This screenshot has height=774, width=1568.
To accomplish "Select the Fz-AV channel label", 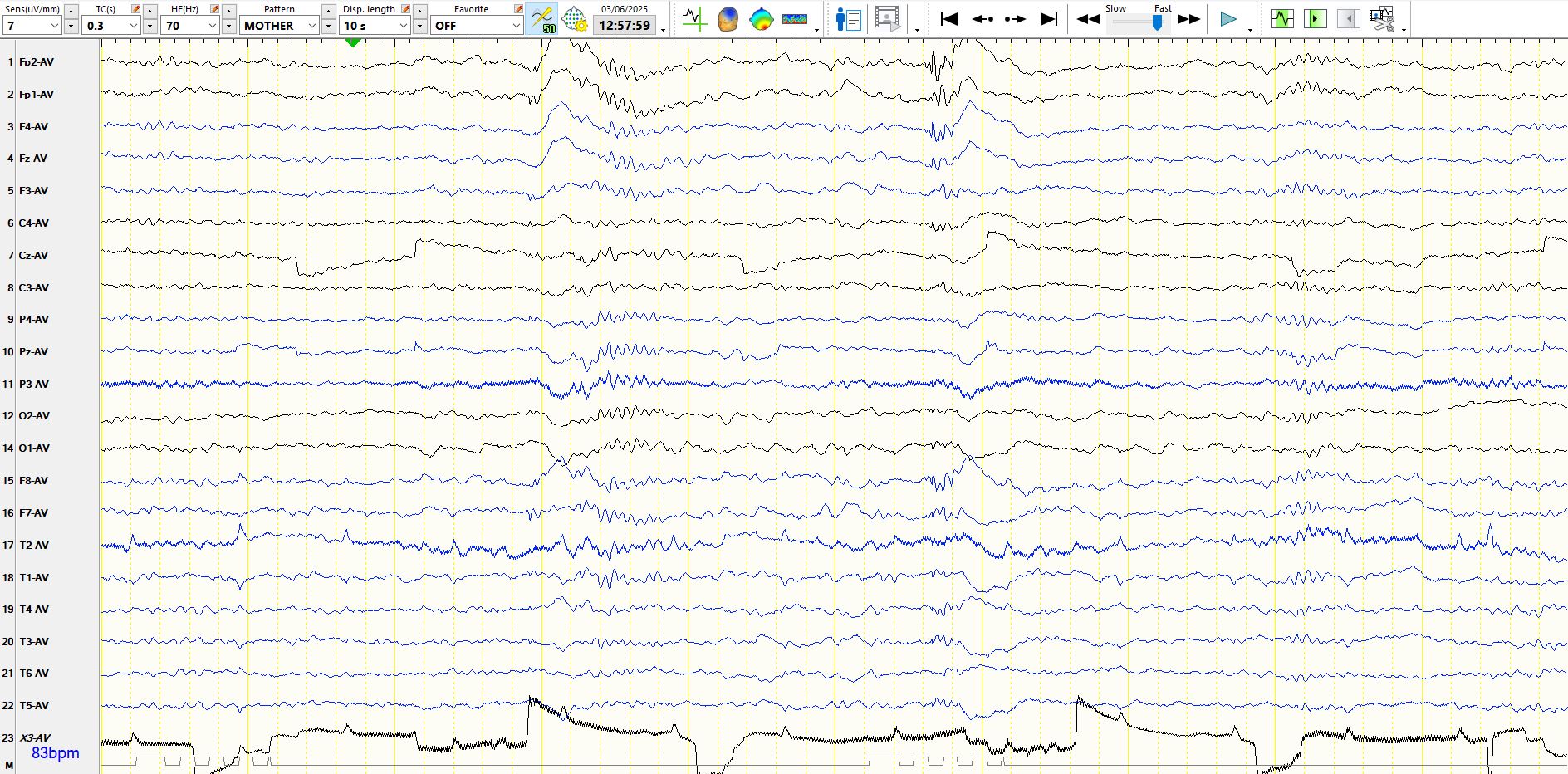I will 33,159.
